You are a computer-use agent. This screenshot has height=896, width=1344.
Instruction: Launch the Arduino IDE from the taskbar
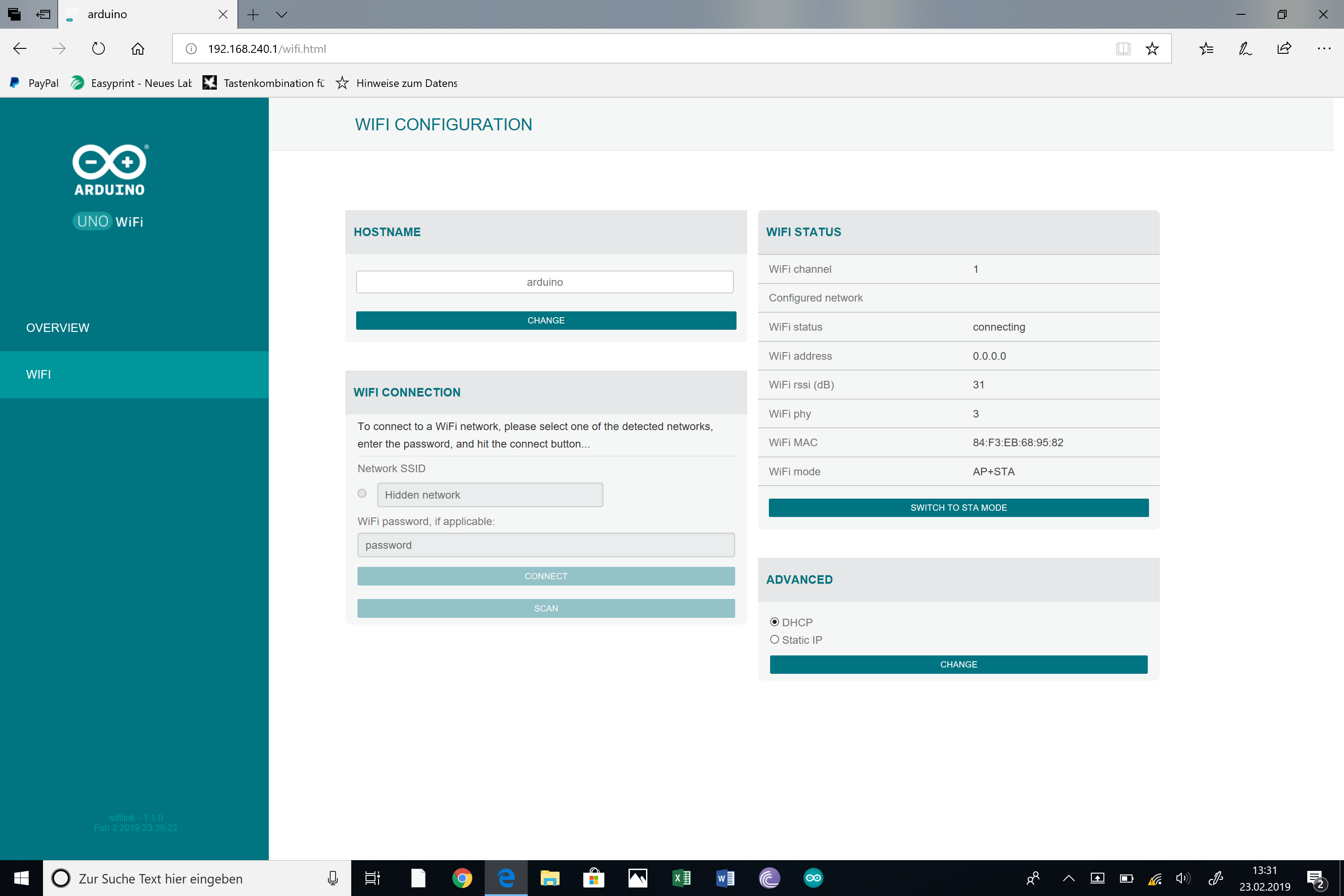click(x=813, y=878)
